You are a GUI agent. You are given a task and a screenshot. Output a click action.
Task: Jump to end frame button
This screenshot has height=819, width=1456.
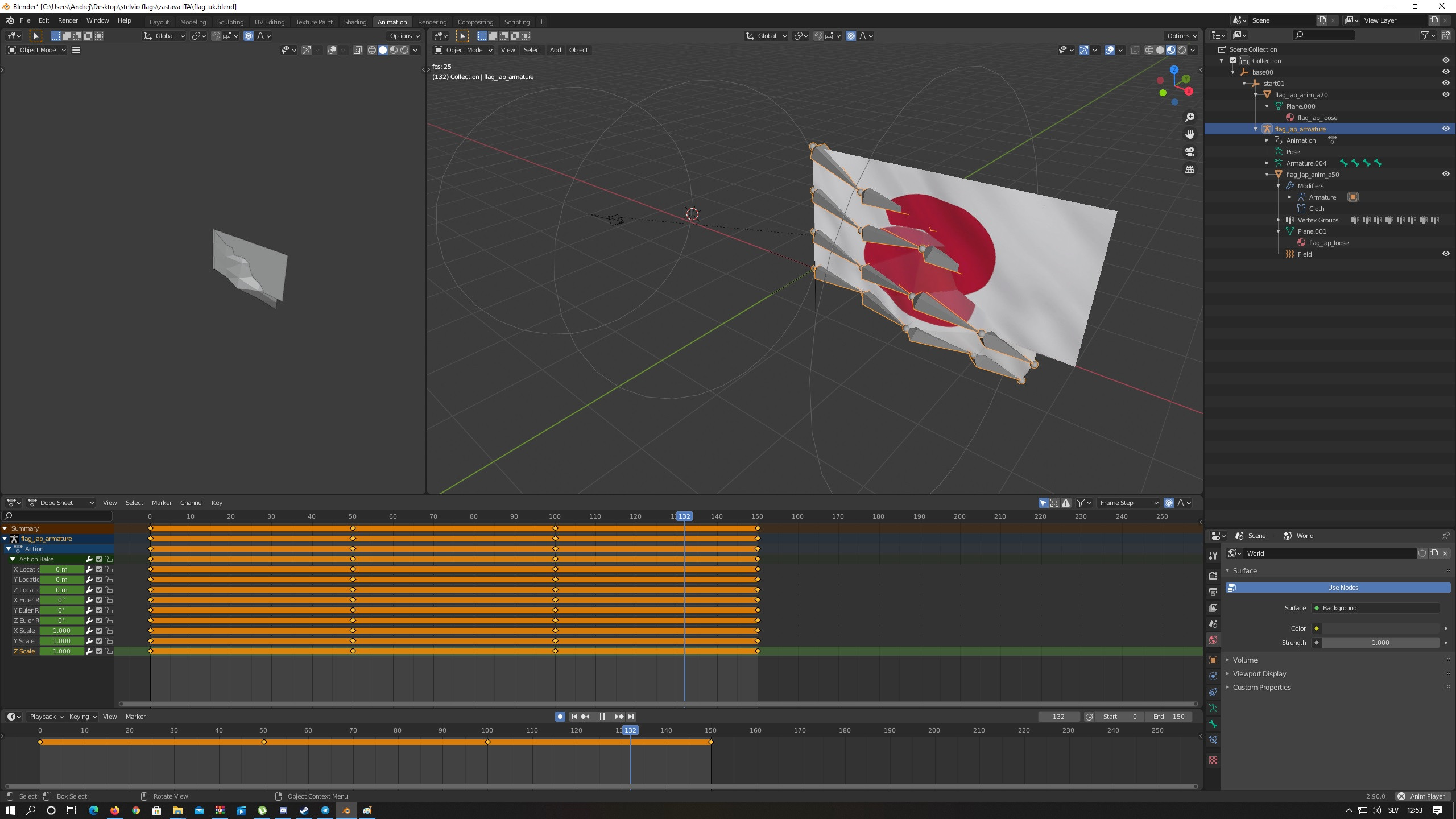coord(631,717)
